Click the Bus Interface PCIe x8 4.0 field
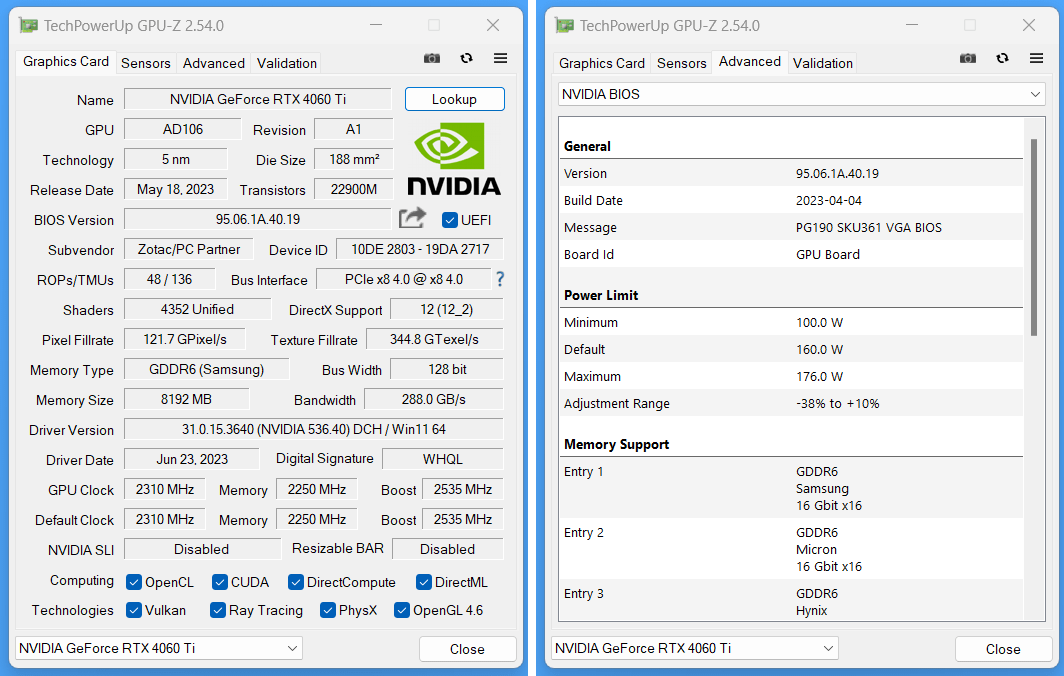Screen dimensions: 1064x676 [x=404, y=279]
